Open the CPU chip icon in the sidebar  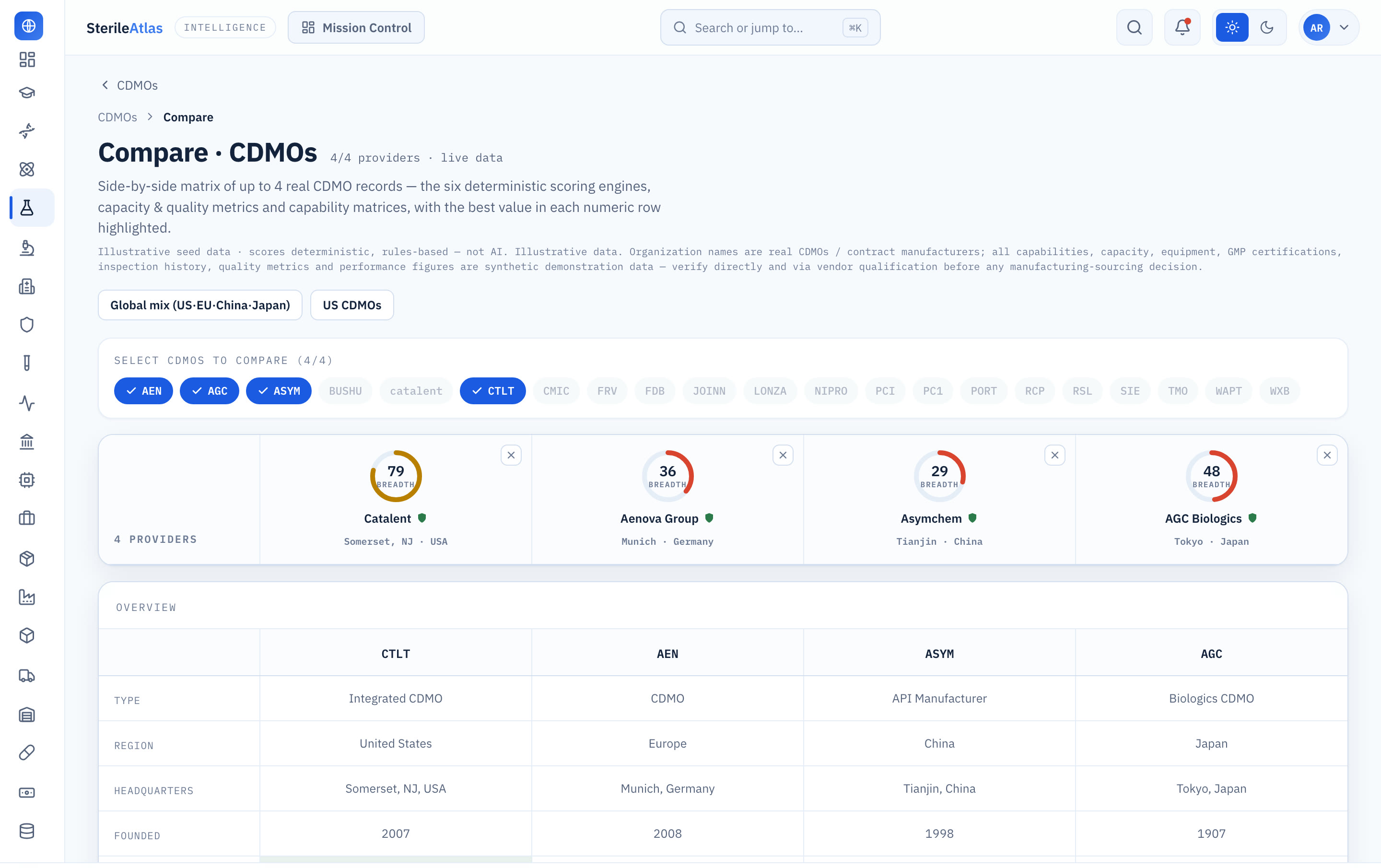click(27, 480)
